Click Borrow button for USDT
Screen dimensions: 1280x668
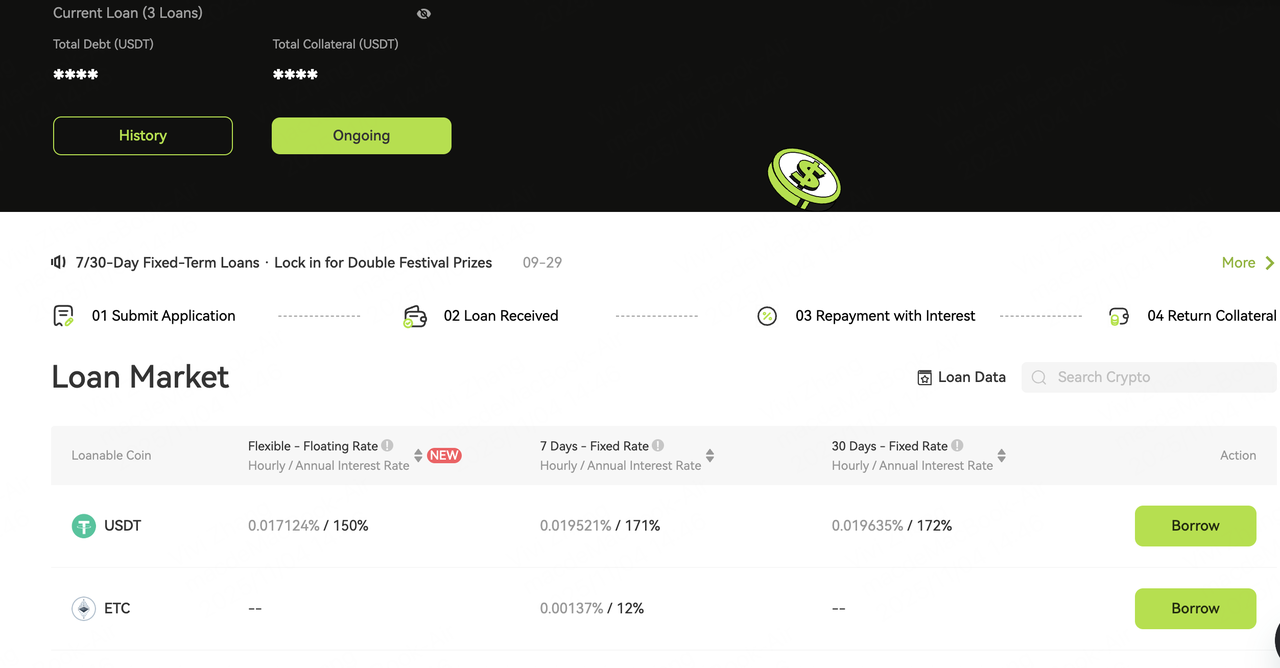point(1195,526)
